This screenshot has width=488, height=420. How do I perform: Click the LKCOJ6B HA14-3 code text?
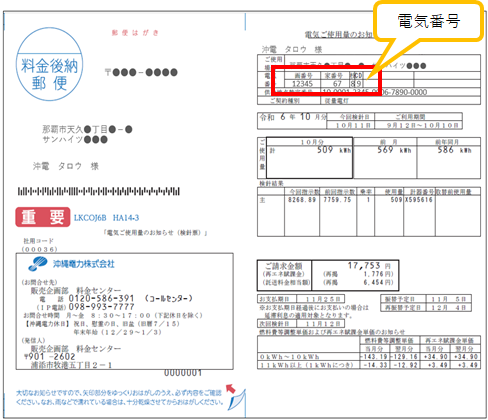pos(106,218)
